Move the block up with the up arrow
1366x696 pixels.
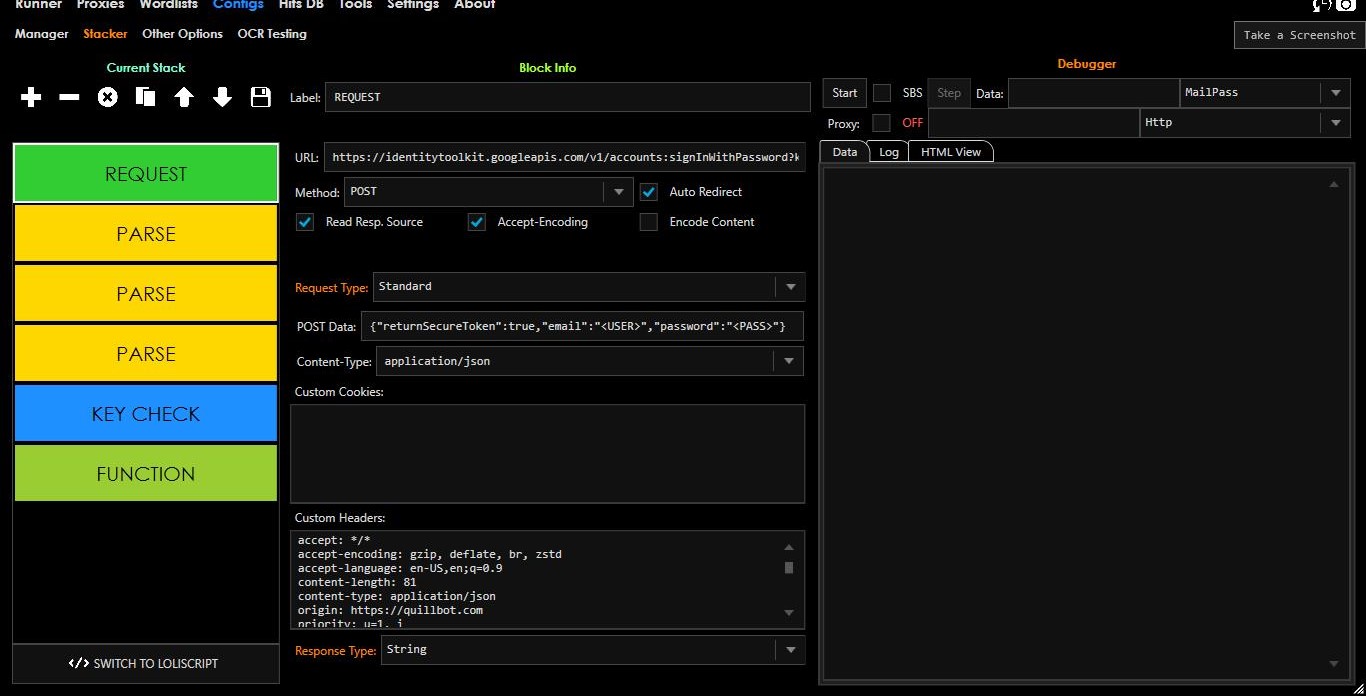(x=184, y=97)
